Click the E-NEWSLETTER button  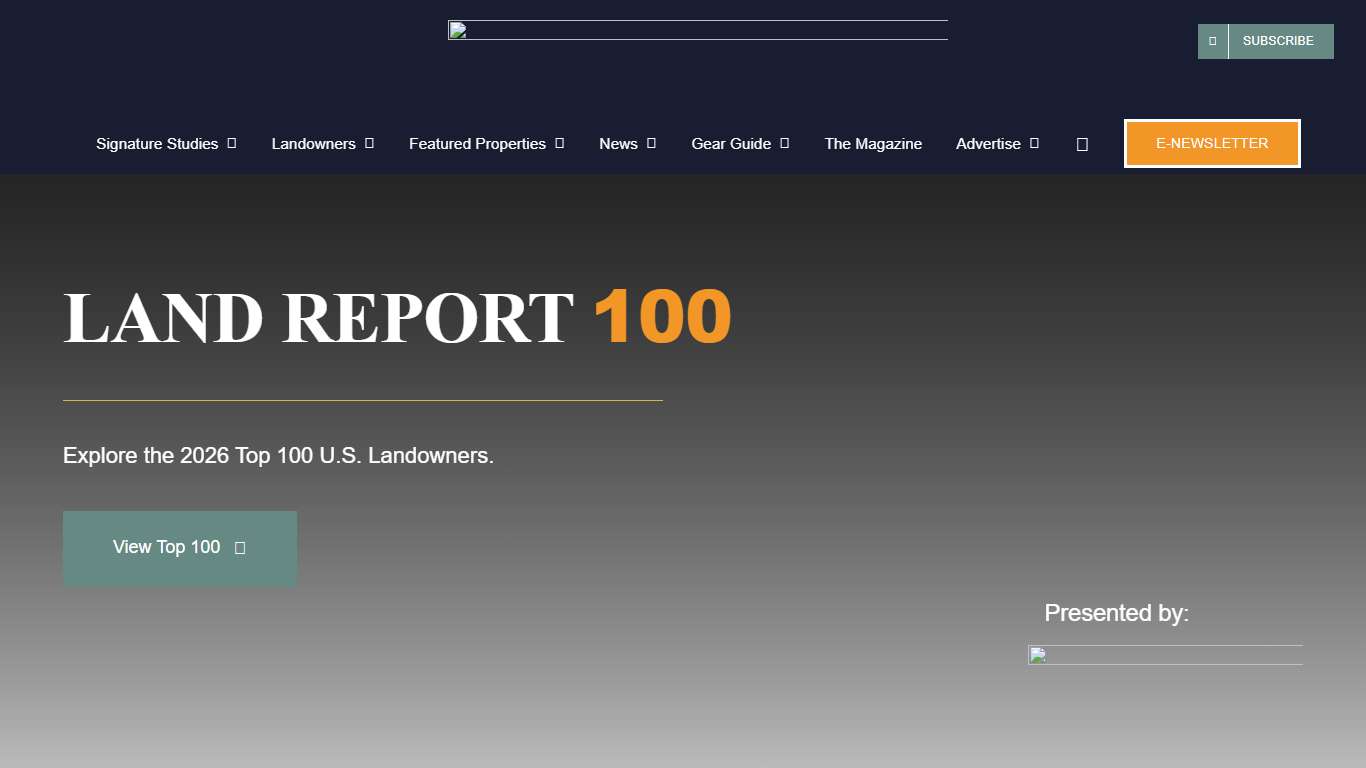pyautogui.click(x=1211, y=143)
